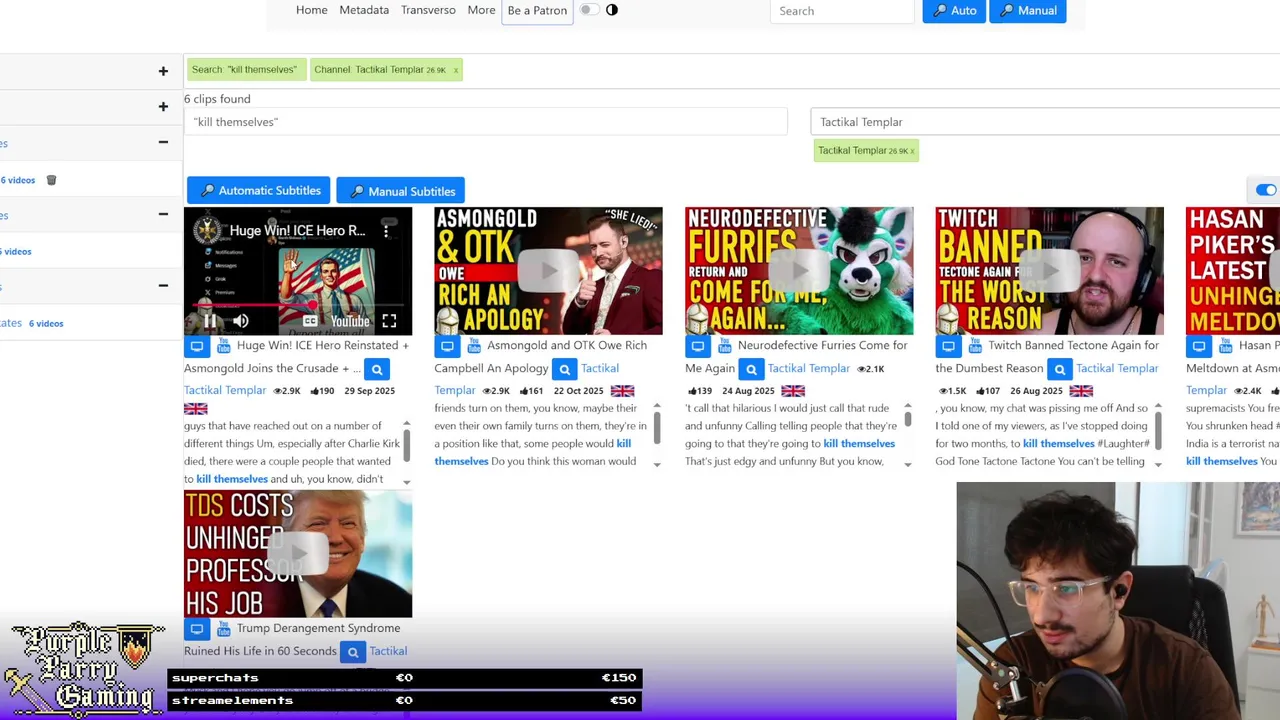Expand the first sidebar section with plus
Image resolution: width=1280 pixels, height=720 pixels.
click(x=163, y=71)
